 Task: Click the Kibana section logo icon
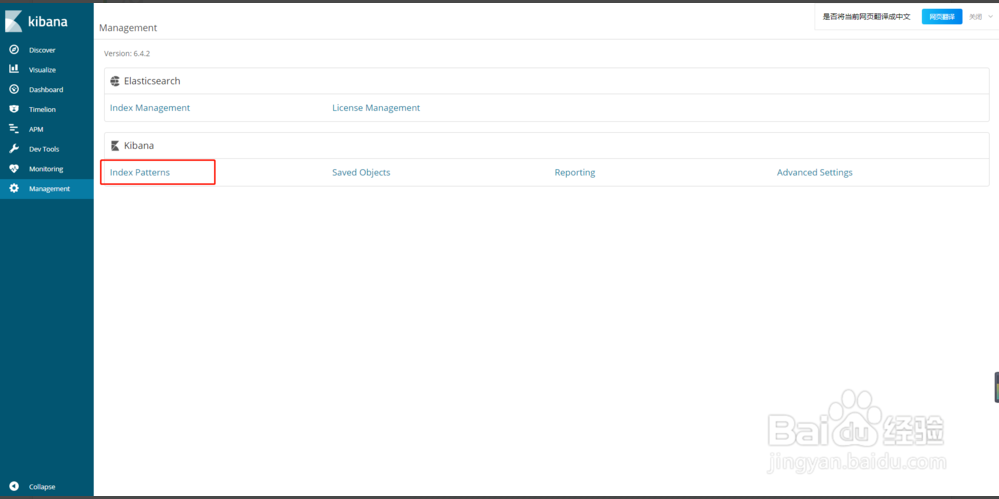coord(115,145)
